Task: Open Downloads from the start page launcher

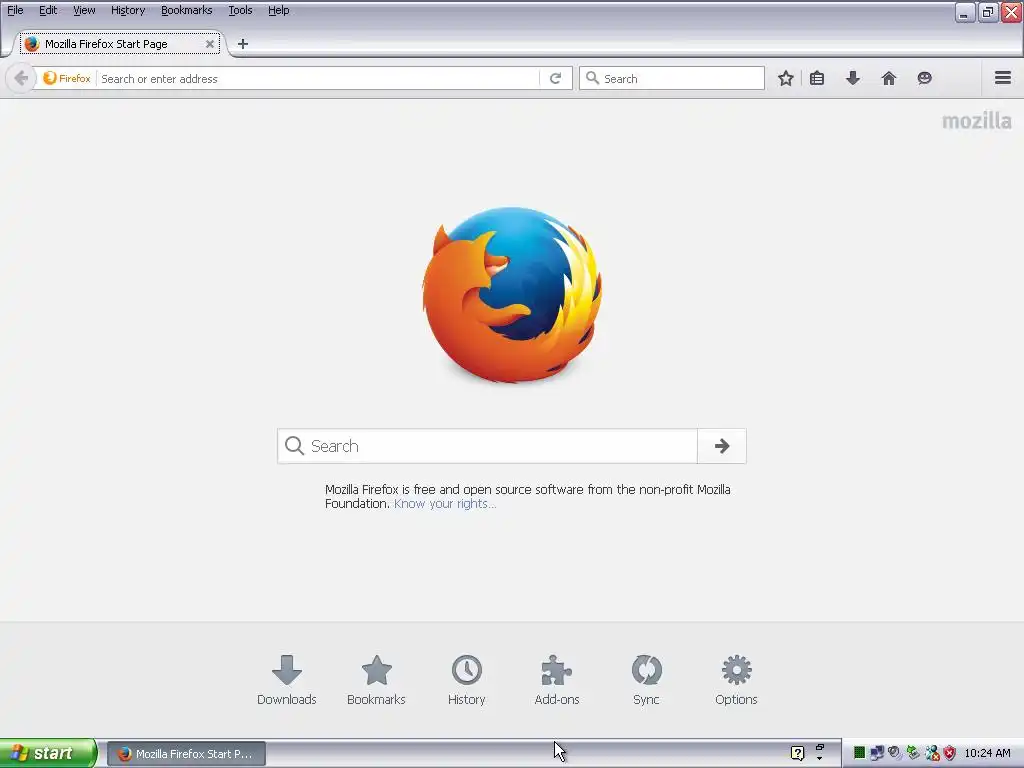Action: (287, 680)
